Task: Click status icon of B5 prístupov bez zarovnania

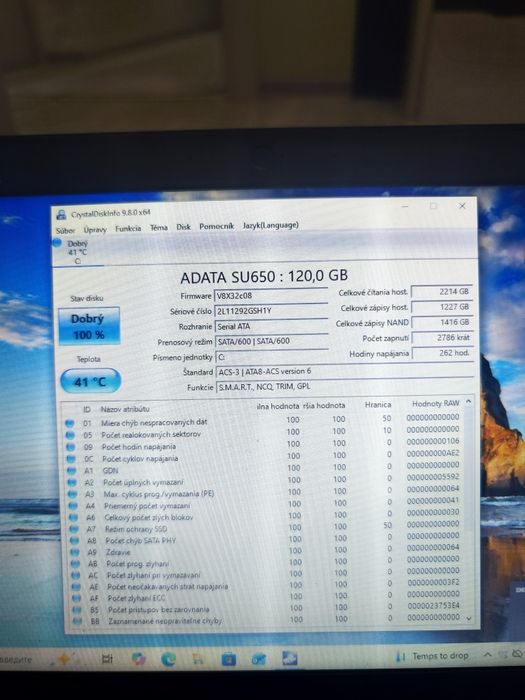Action: point(77,609)
